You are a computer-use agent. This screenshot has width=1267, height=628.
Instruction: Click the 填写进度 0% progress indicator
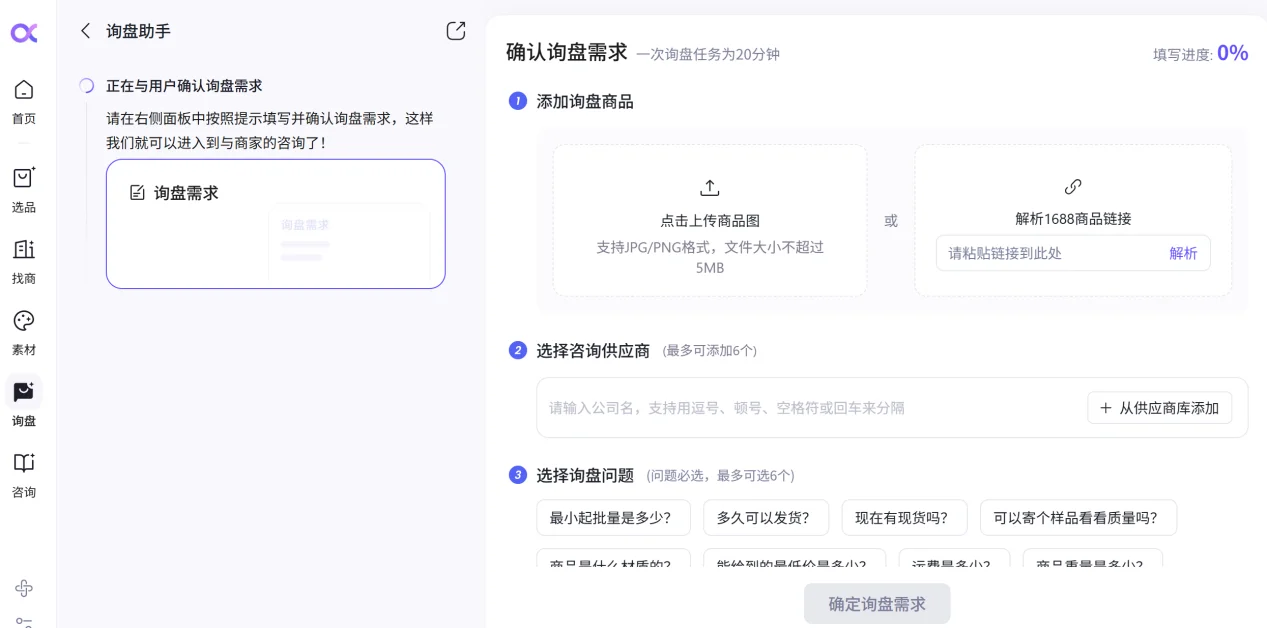pos(1200,54)
